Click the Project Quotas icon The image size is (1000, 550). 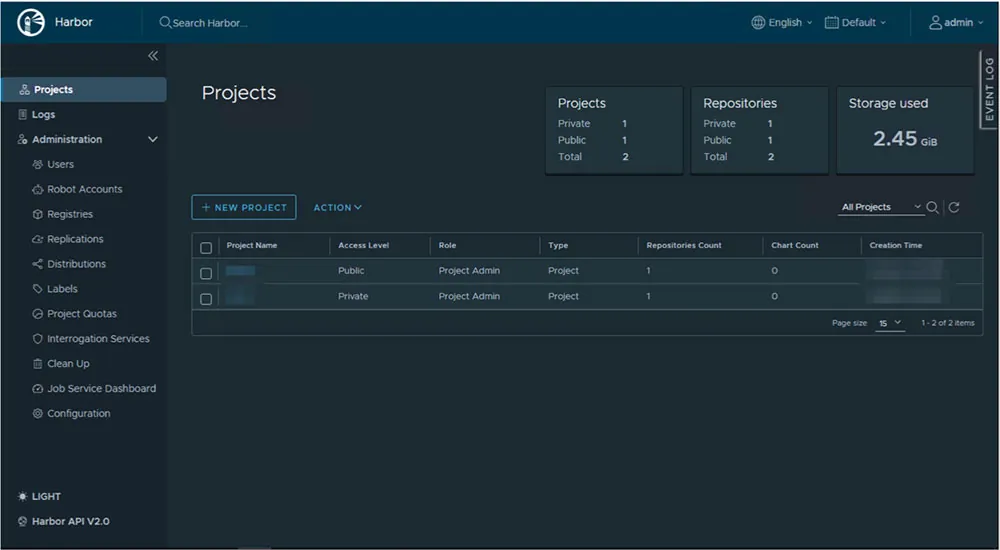(x=38, y=314)
